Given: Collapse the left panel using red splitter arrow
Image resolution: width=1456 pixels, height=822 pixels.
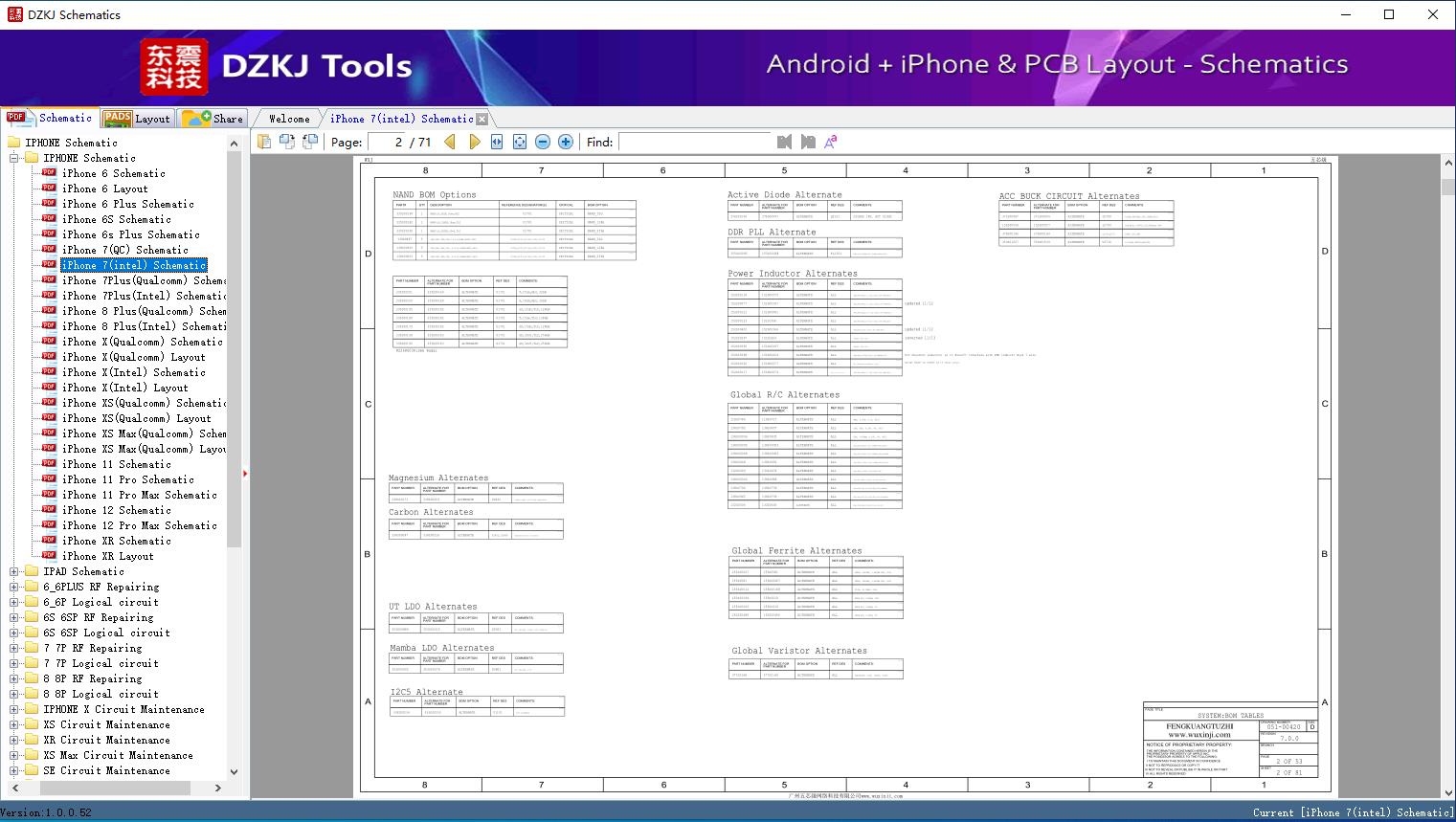Looking at the screenshot, I should pyautogui.click(x=245, y=473).
